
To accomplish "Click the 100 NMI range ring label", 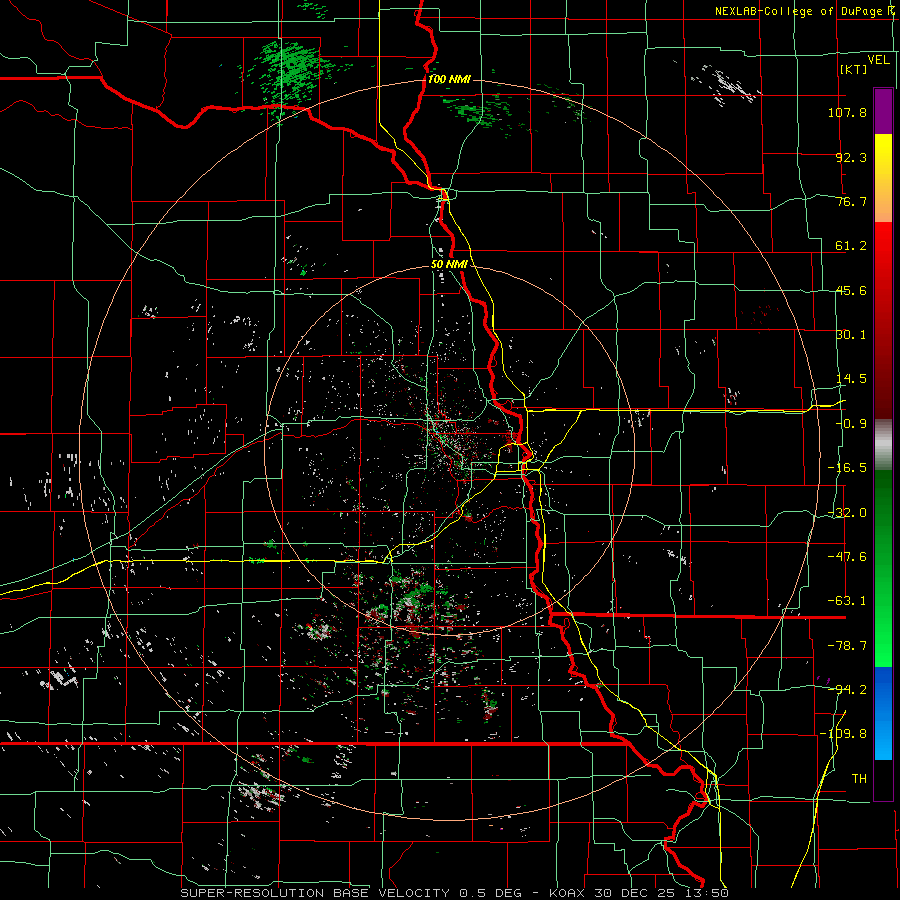I will pyautogui.click(x=449, y=79).
